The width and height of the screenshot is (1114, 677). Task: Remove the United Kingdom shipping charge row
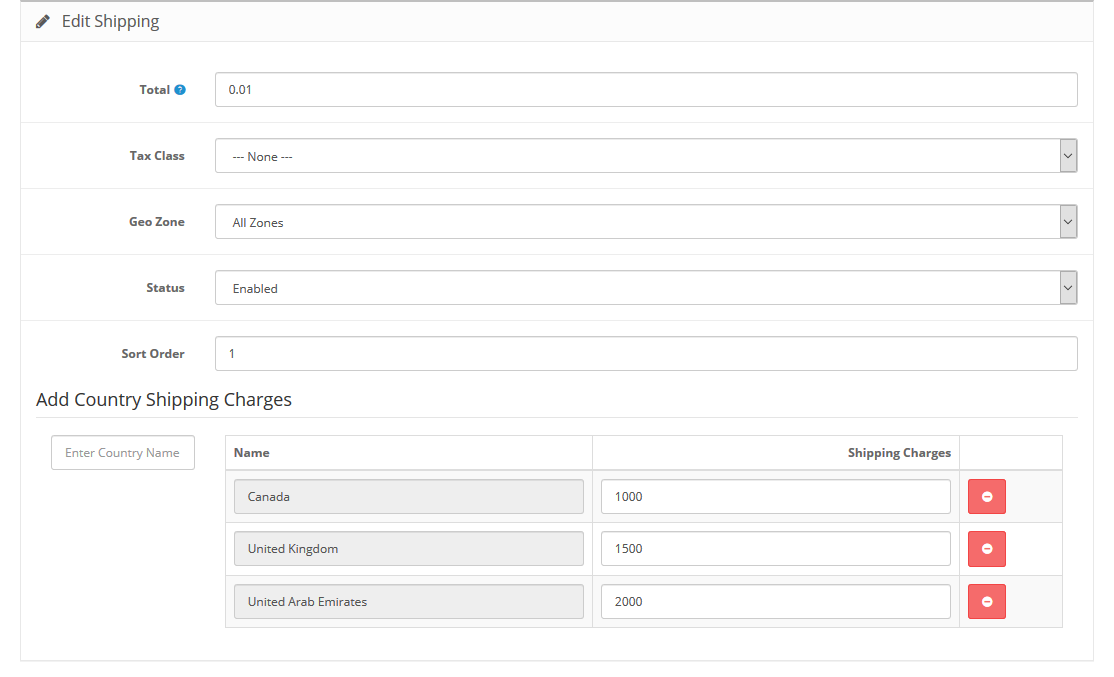[x=987, y=548]
